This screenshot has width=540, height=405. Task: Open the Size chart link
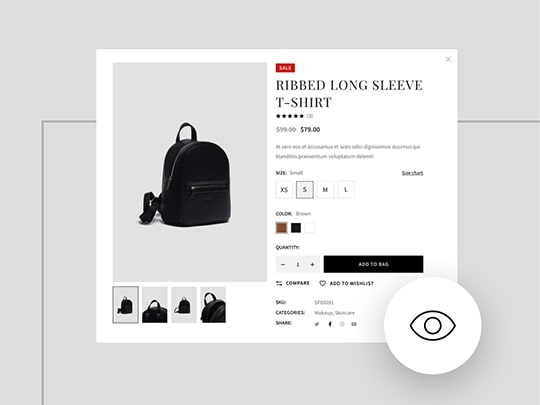[x=412, y=173]
